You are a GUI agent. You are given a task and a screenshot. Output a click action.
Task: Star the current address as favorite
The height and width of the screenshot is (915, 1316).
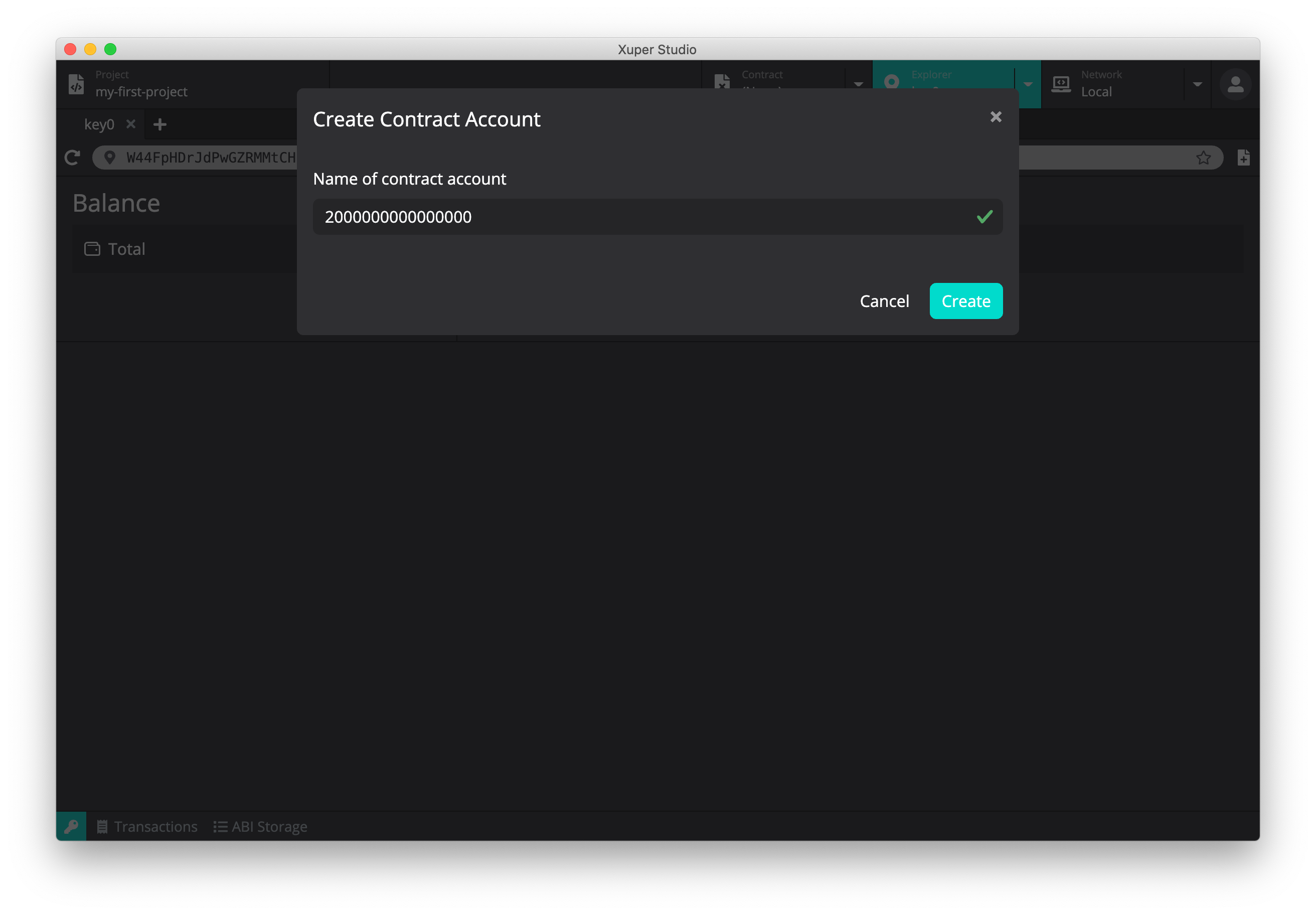click(x=1203, y=158)
